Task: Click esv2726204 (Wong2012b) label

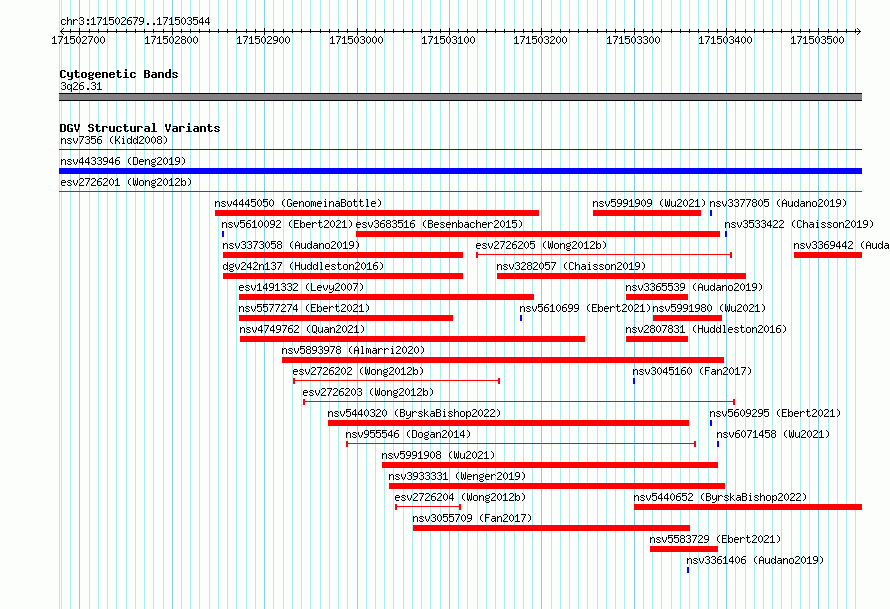Action: tap(460, 497)
